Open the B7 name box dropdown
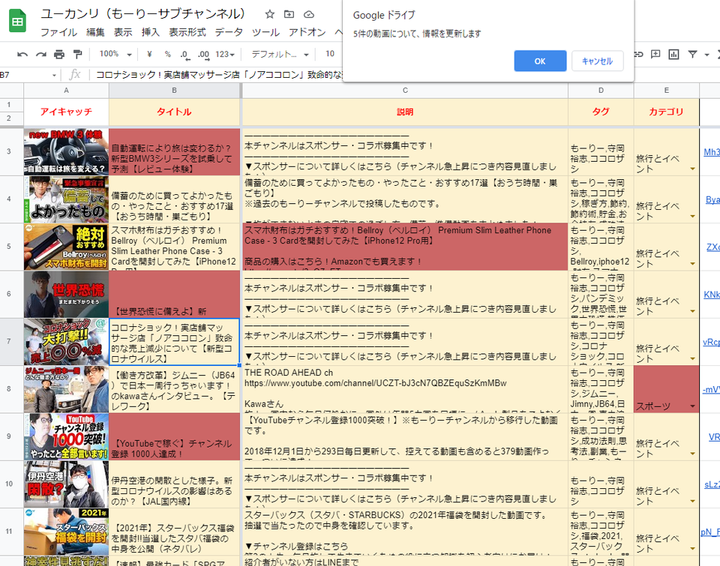The width and height of the screenshot is (720, 566). [54, 75]
